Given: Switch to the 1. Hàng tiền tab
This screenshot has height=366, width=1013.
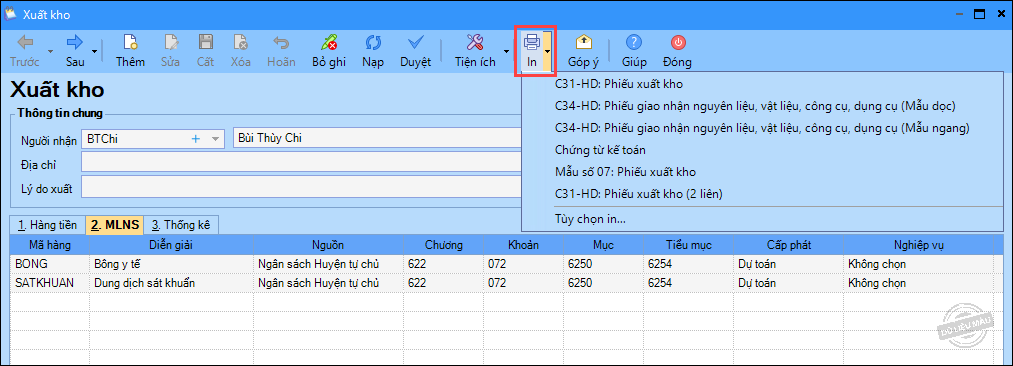Looking at the screenshot, I should 48,225.
